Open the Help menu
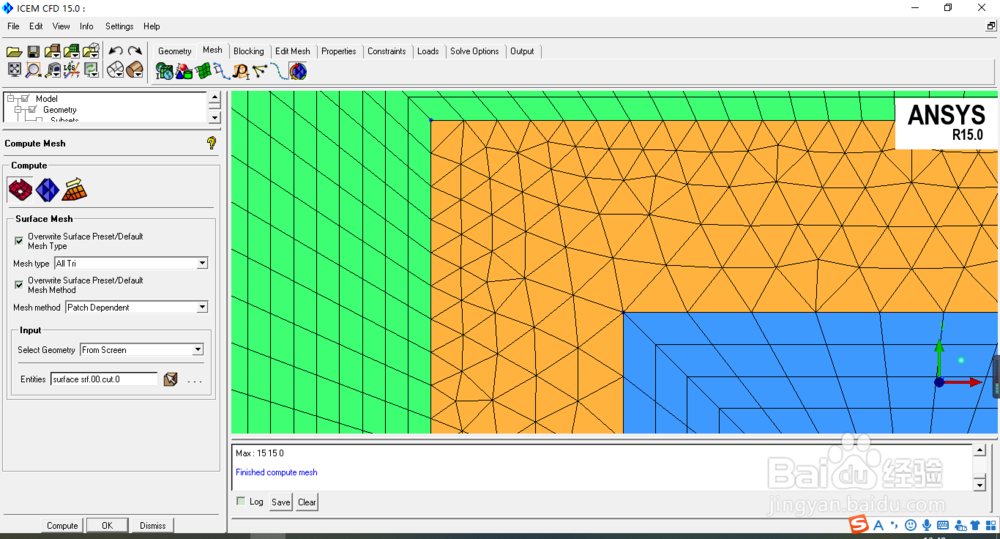Image resolution: width=1000 pixels, height=539 pixels. coord(151,26)
